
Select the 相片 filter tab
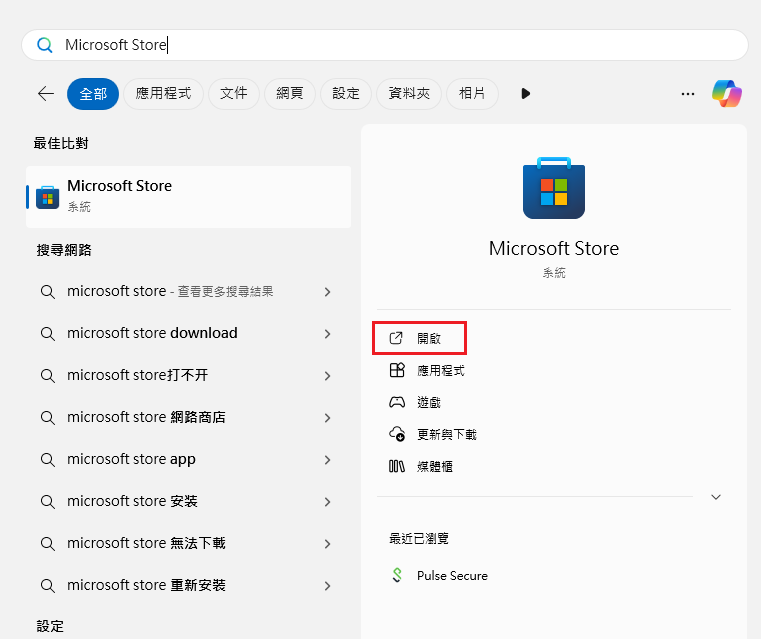(472, 93)
